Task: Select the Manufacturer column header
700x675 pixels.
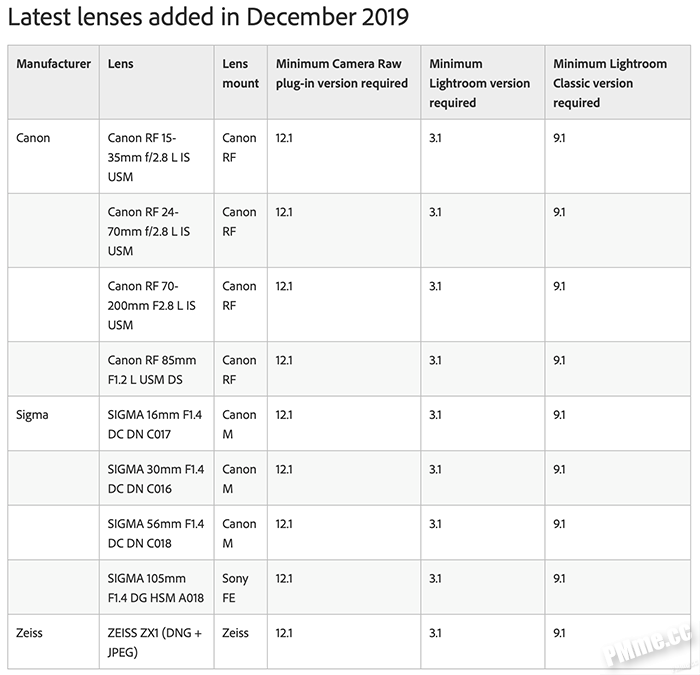Action: [54, 64]
